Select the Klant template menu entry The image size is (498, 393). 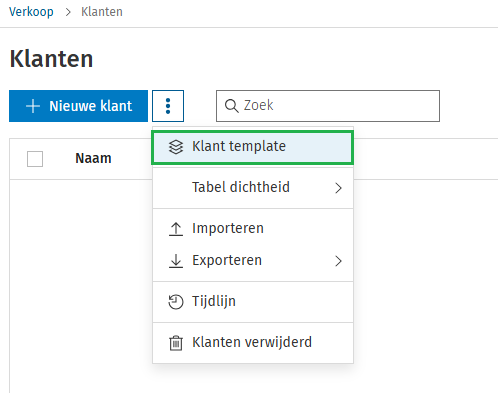pos(253,147)
